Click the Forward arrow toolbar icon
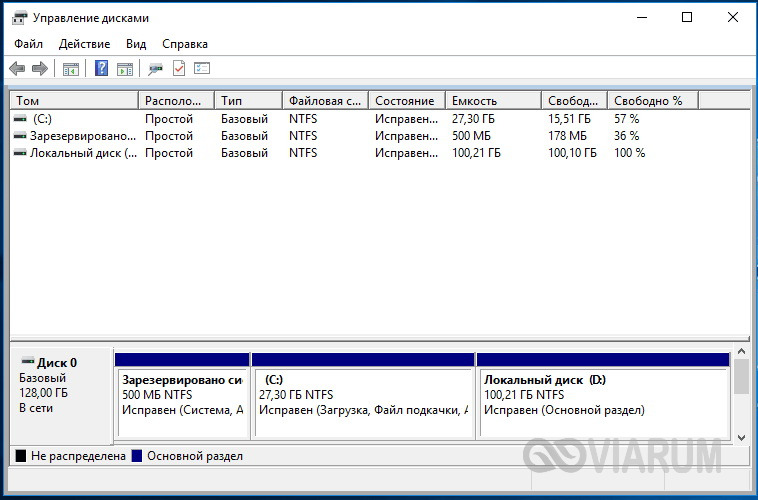 click(40, 69)
